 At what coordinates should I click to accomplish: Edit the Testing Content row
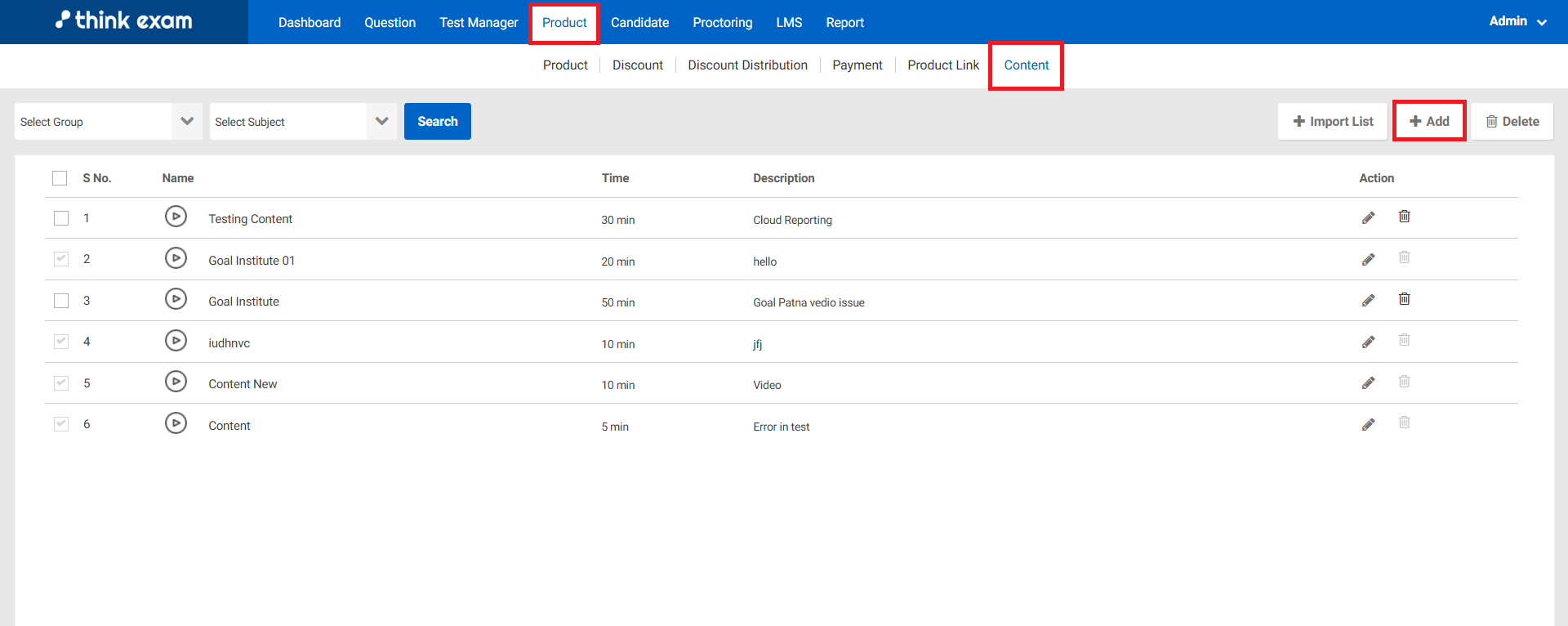tap(1368, 217)
